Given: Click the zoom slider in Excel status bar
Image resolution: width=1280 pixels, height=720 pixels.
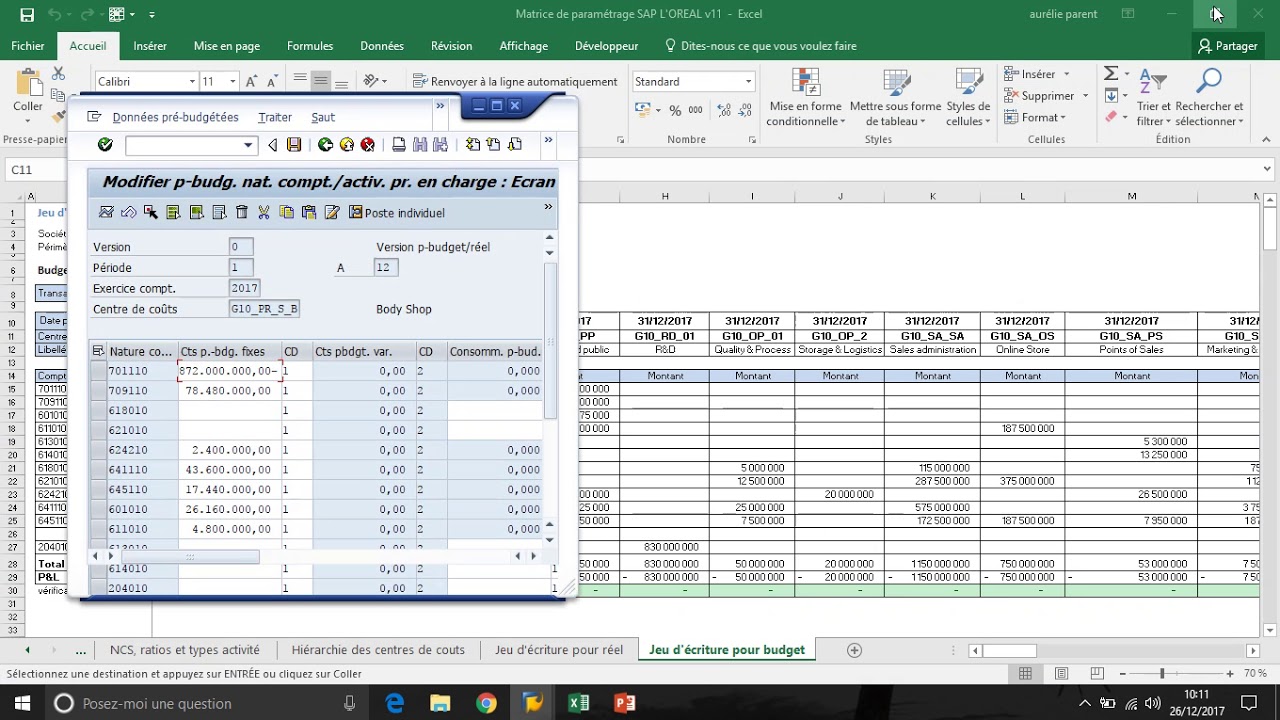Looking at the screenshot, I should (1162, 674).
